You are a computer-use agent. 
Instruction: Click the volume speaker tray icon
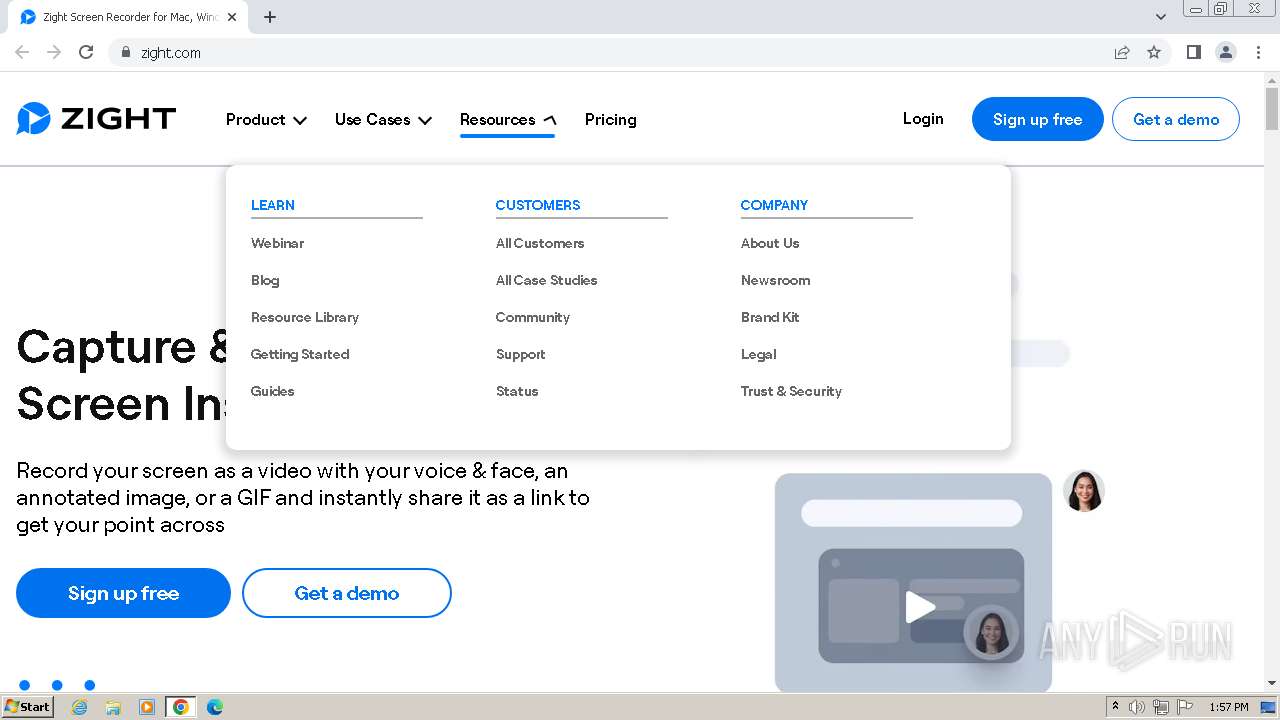pyautogui.click(x=1137, y=707)
